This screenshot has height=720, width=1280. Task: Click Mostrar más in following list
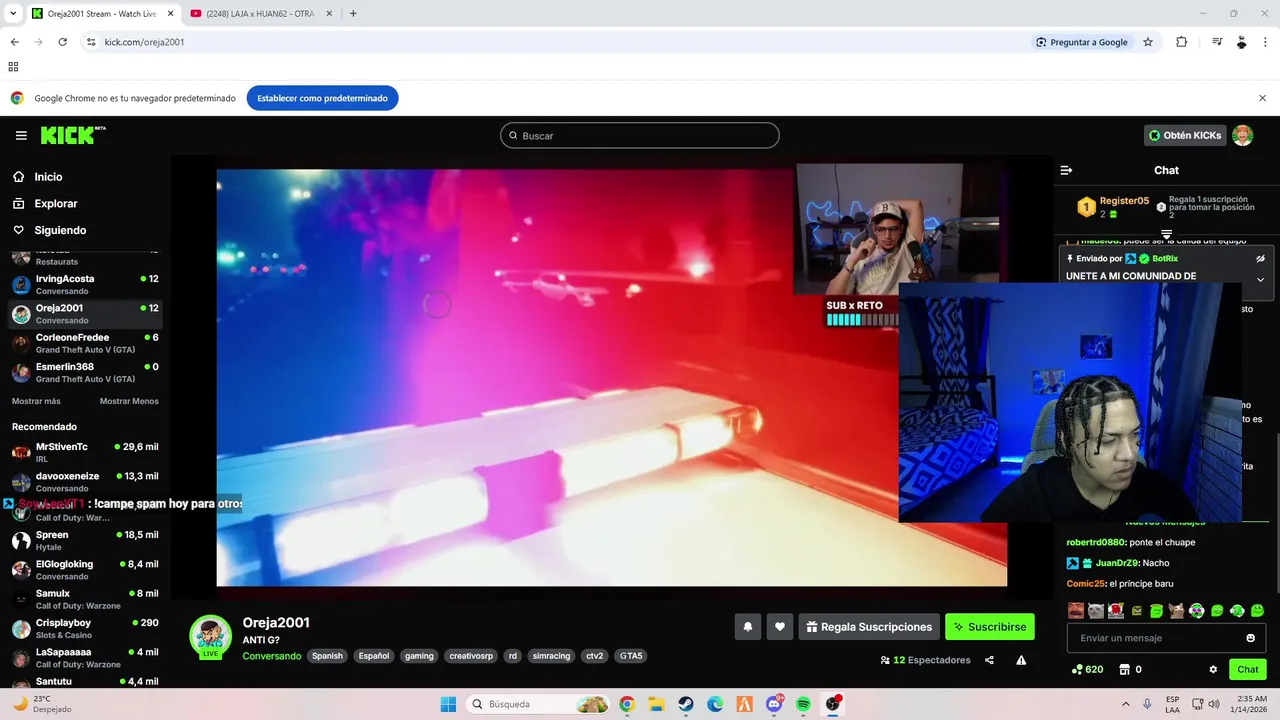pyautogui.click(x=36, y=401)
